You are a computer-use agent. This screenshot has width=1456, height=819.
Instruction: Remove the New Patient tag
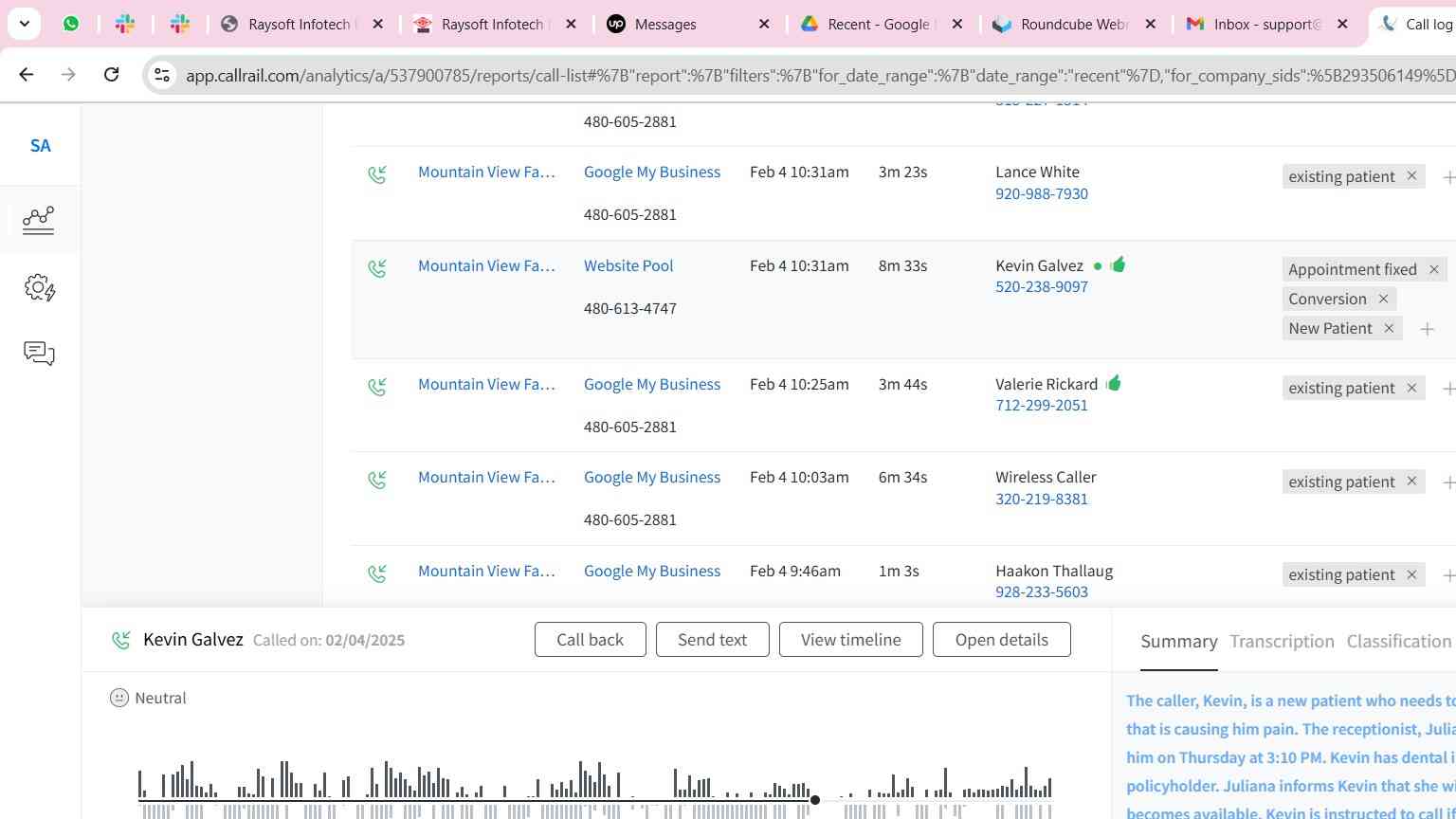click(1389, 328)
